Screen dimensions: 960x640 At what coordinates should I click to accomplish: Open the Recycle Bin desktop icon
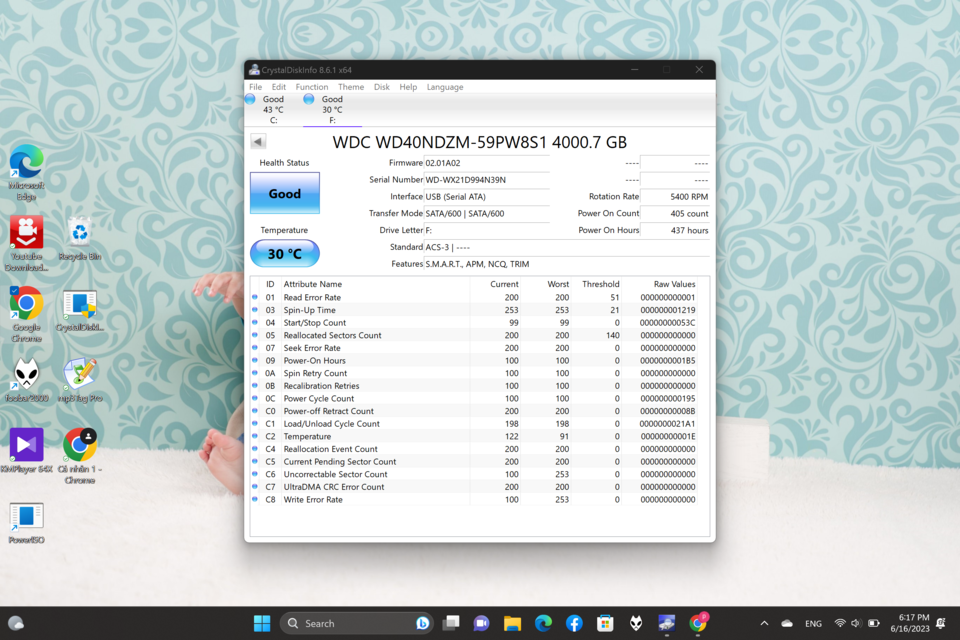point(80,239)
